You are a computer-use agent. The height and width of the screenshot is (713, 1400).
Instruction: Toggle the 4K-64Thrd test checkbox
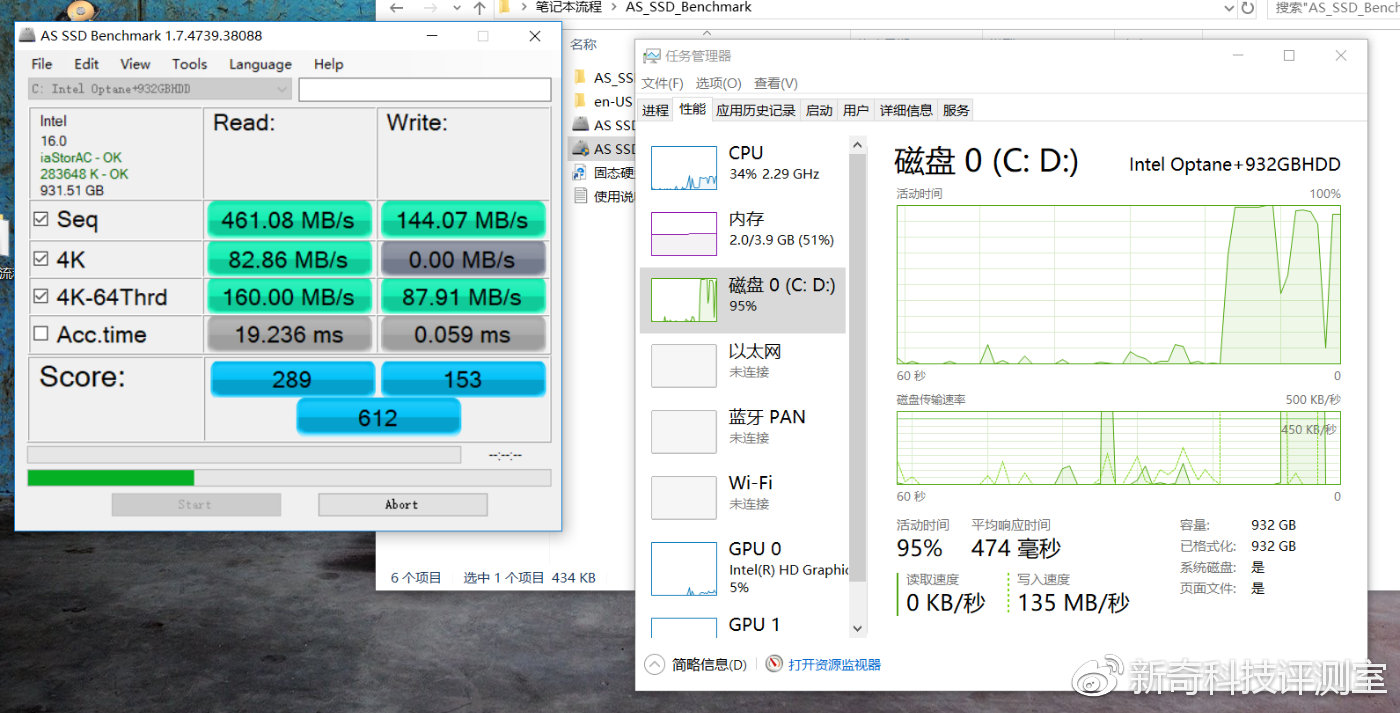click(41, 296)
